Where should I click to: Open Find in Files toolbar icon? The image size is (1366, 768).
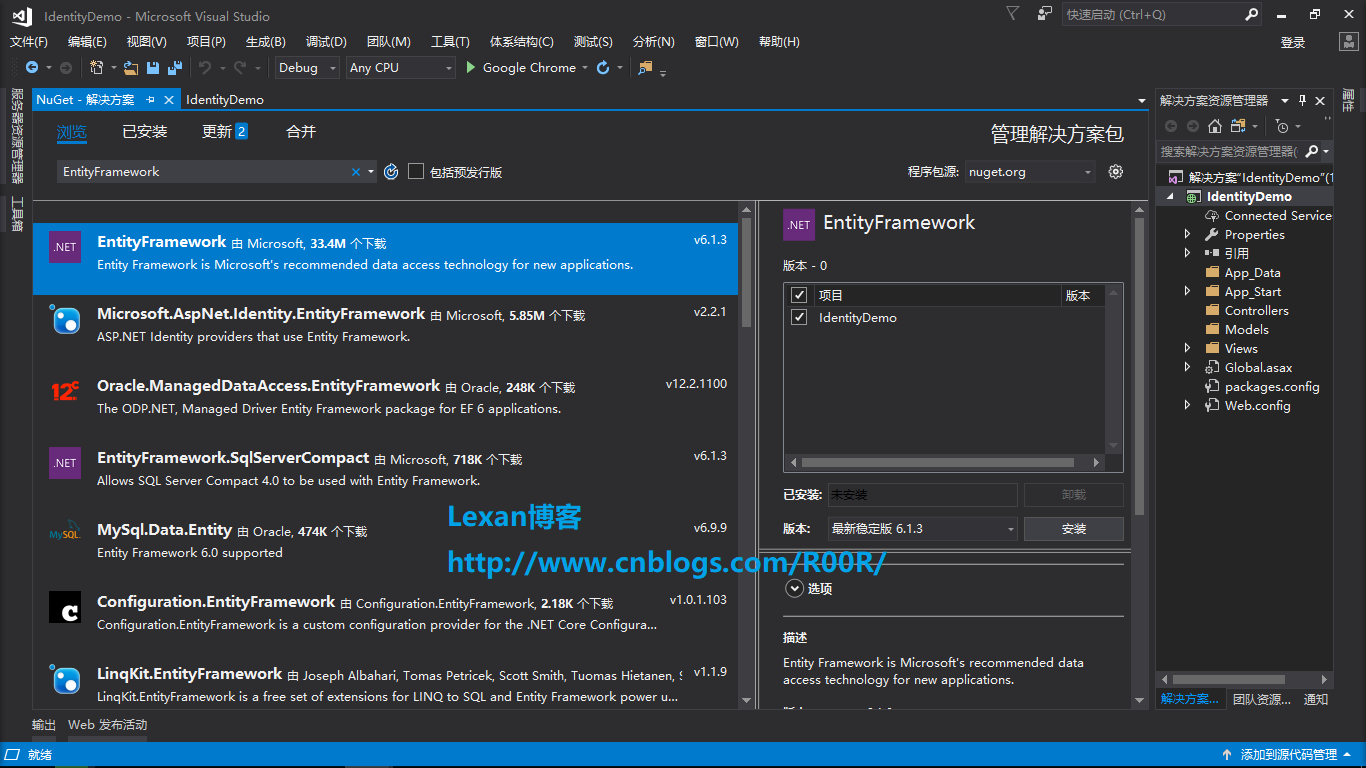click(x=645, y=68)
